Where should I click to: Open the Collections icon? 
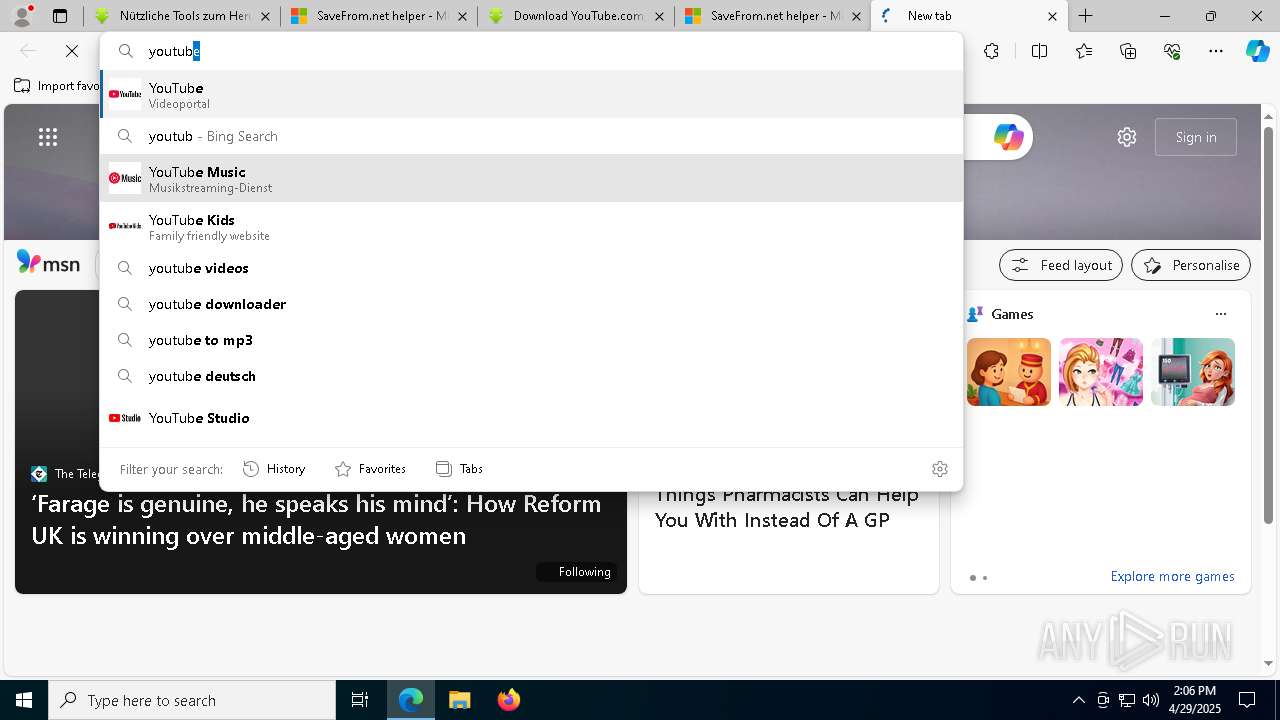1128,51
